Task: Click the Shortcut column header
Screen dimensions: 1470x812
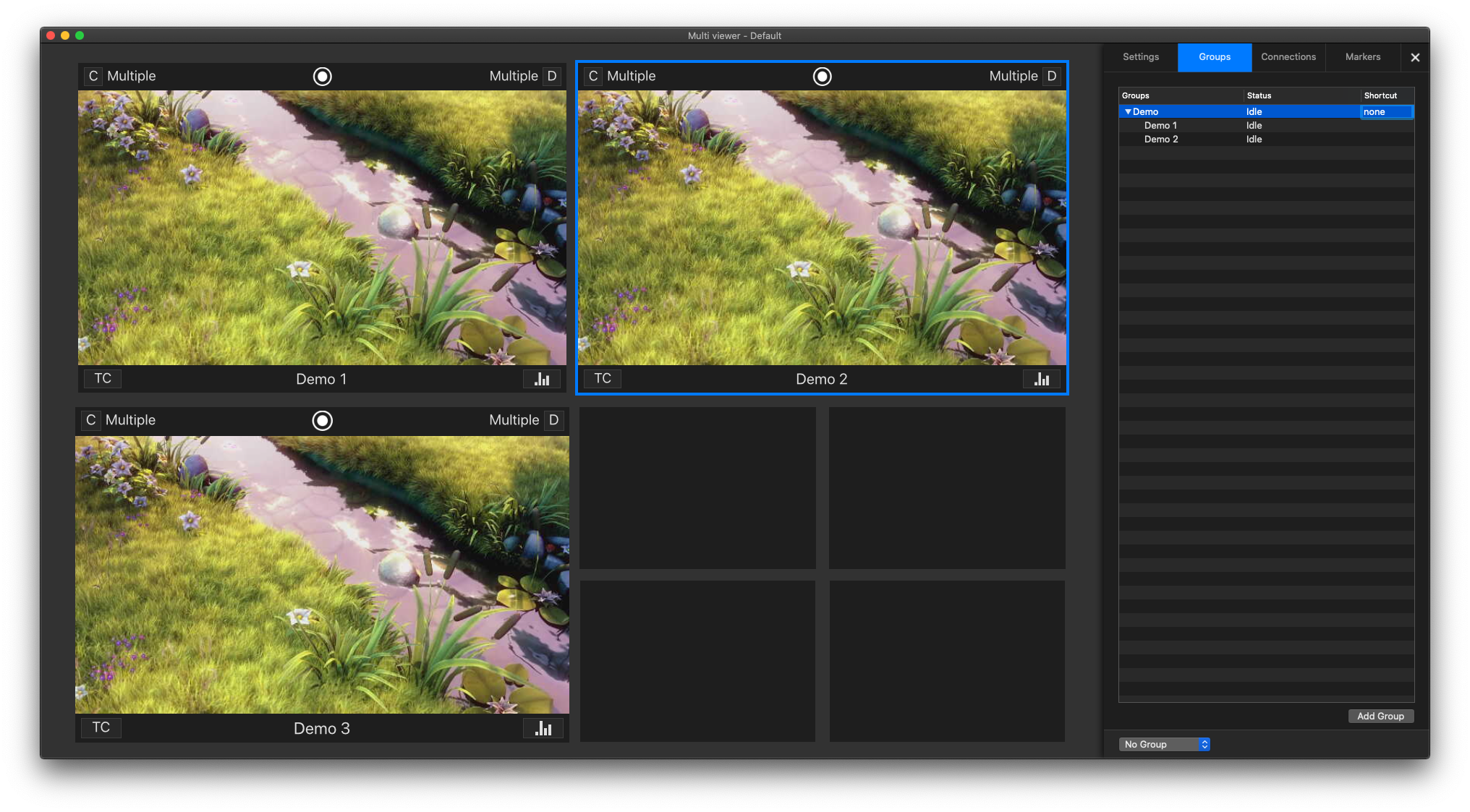Action: [1387, 95]
